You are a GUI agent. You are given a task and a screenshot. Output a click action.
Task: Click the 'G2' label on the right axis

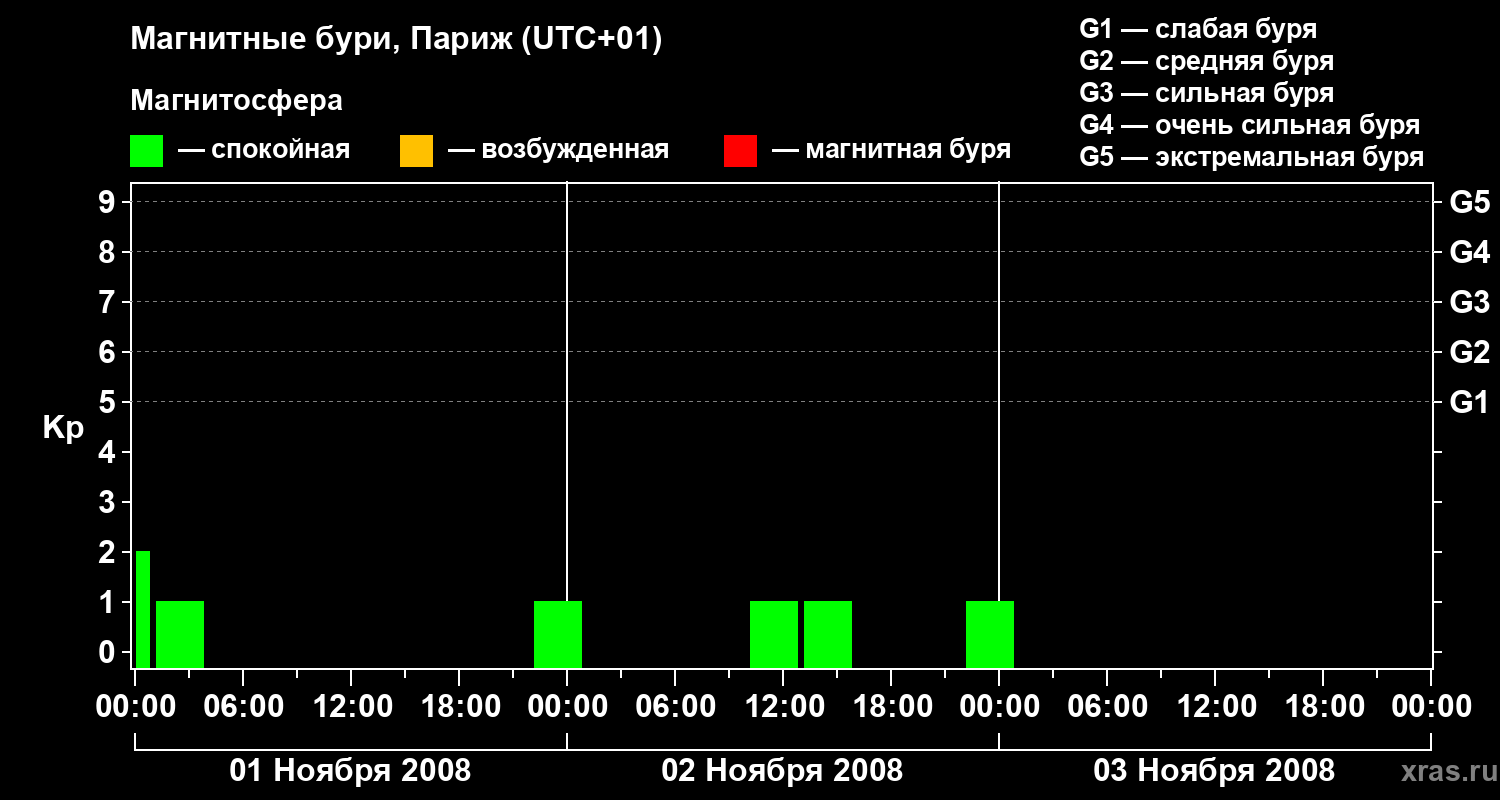coord(1470,352)
